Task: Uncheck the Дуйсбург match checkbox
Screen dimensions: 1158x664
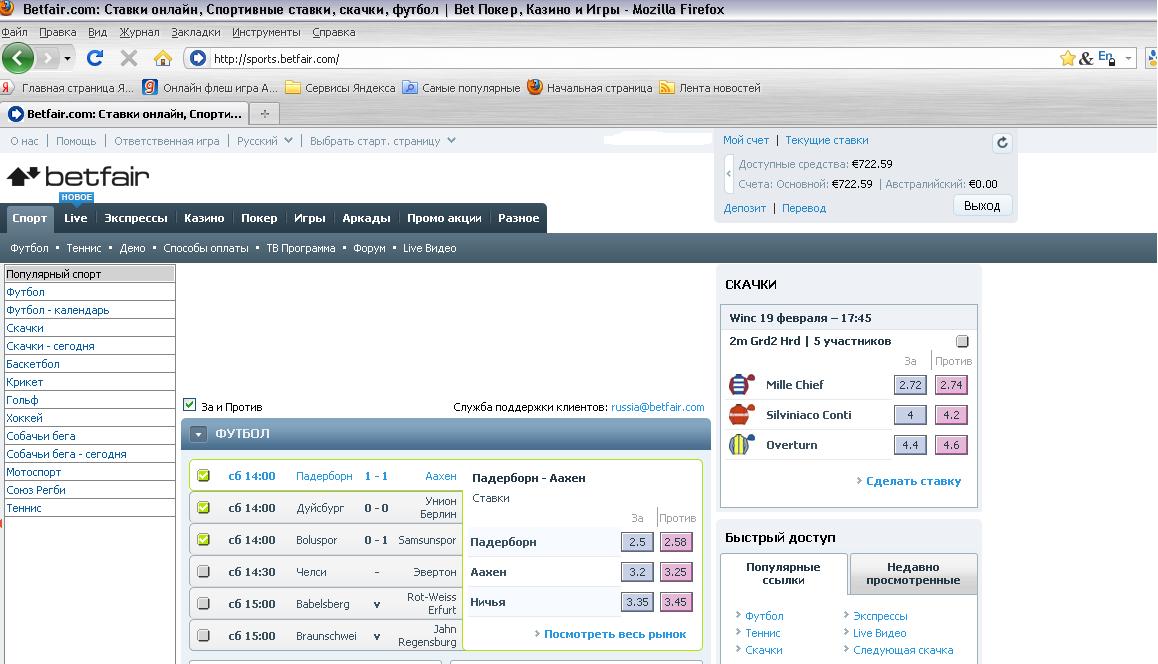Action: click(x=203, y=507)
